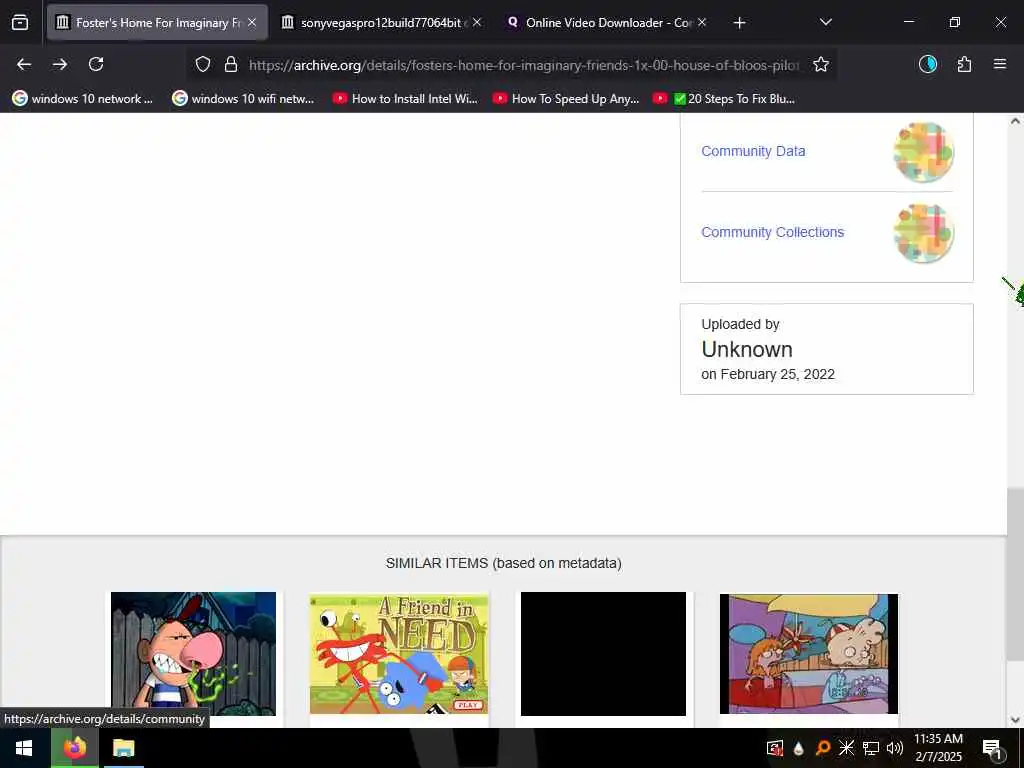Screen dimensions: 1024x768
Task: Open the taskbar clock showing 11:35 AM
Action: click(938, 748)
